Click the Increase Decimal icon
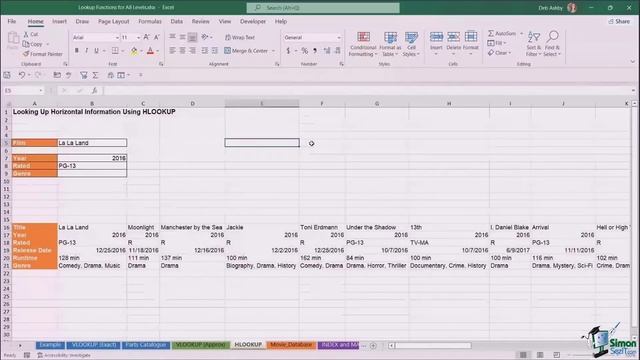This screenshot has height=360, width=640. coord(327,51)
